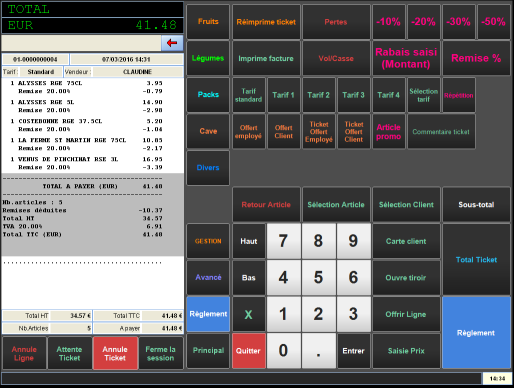514x388 pixels.
Task: Click the entry input field
Action: [x=81, y=43]
